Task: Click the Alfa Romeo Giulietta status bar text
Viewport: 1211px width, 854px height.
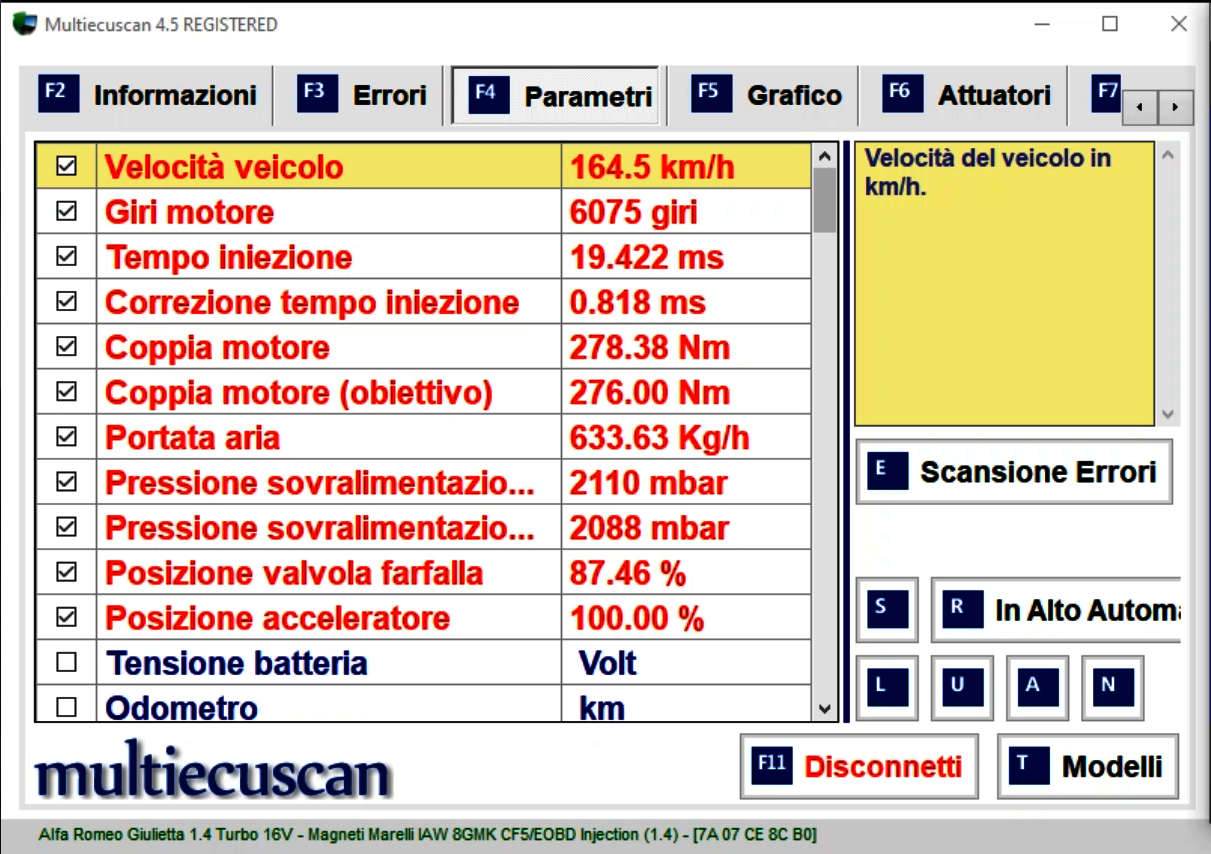Action: [x=427, y=834]
